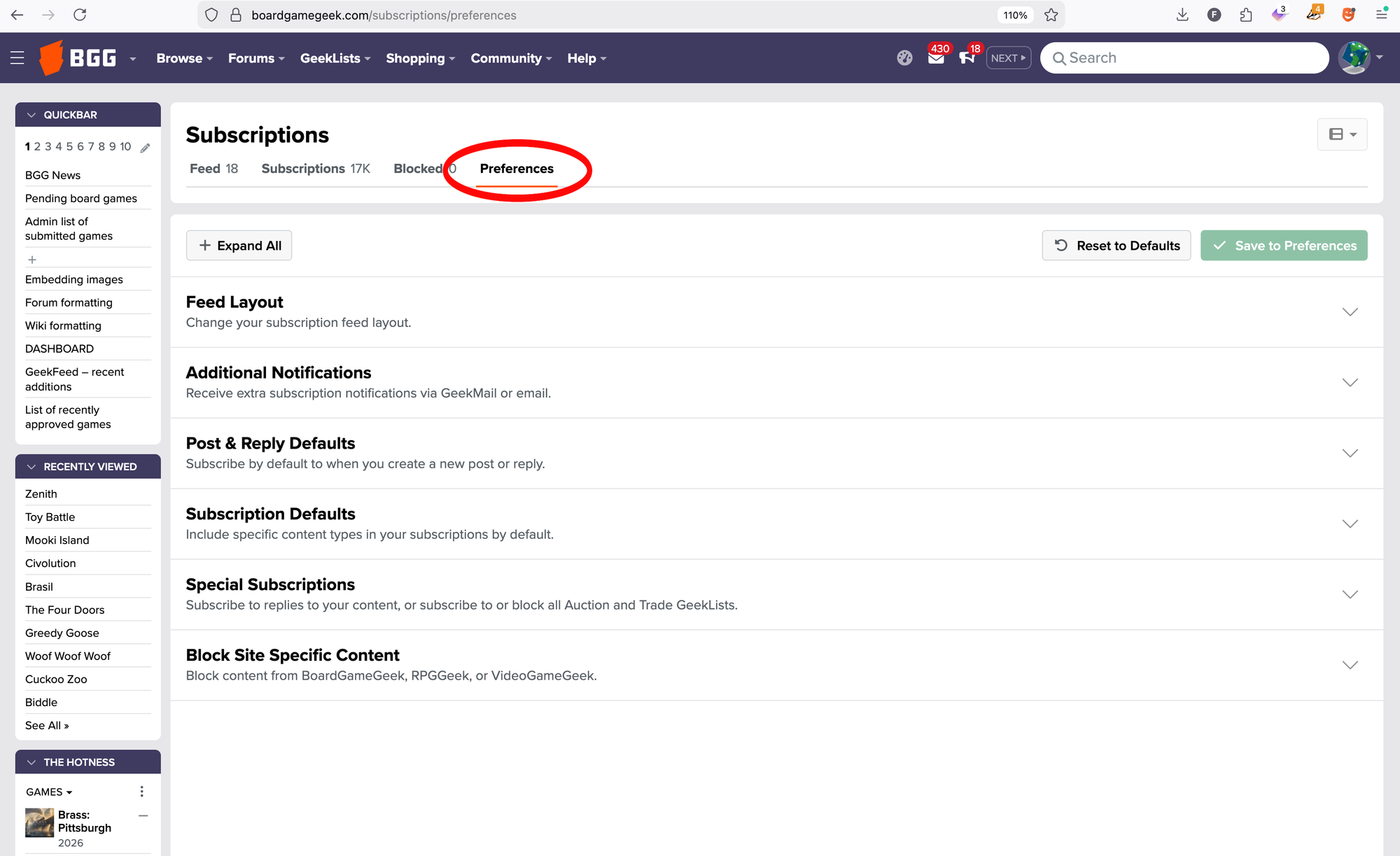Click the Reset to Defaults button
This screenshot has width=1400, height=856.
click(x=1116, y=245)
